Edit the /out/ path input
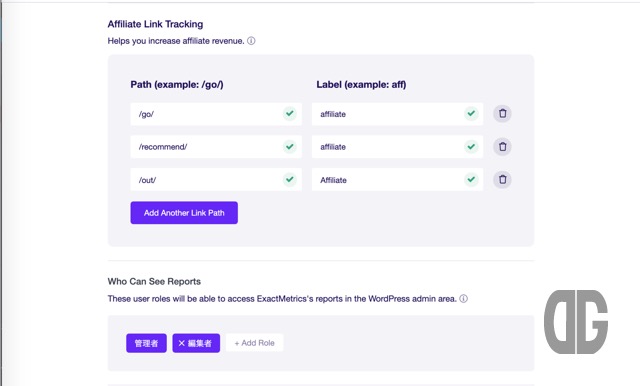This screenshot has height=386, width=640. (x=216, y=180)
